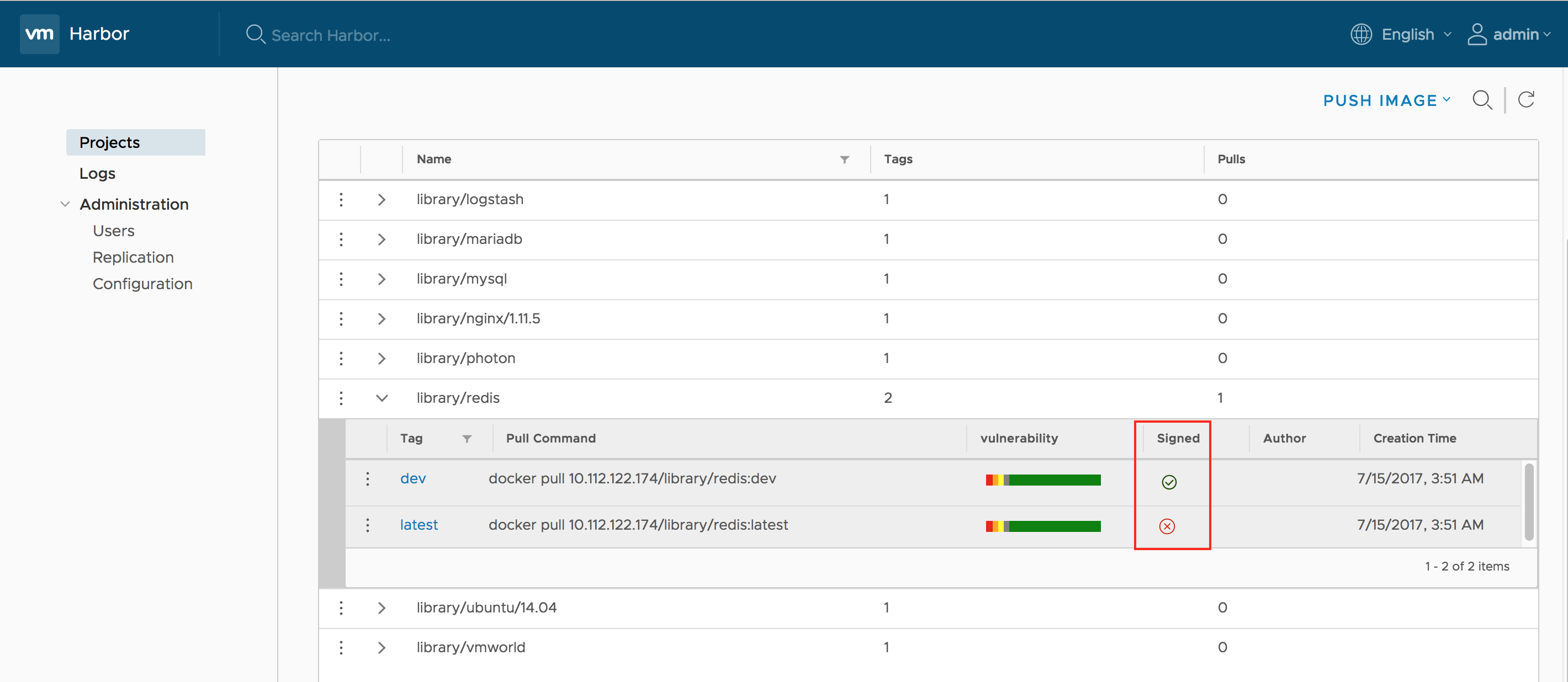Collapse the library/redis repository row
Image resolution: width=1568 pixels, height=682 pixels.
click(382, 398)
